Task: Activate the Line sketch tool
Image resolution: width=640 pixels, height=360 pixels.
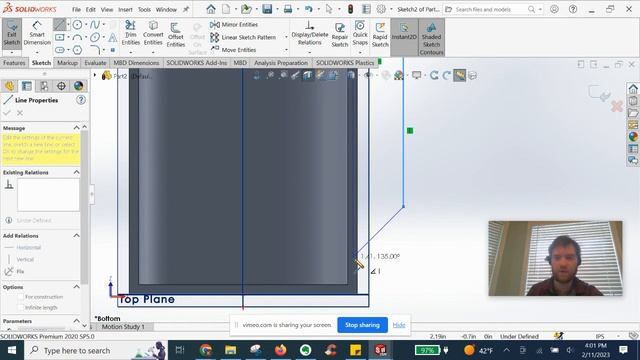Action: click(x=60, y=24)
